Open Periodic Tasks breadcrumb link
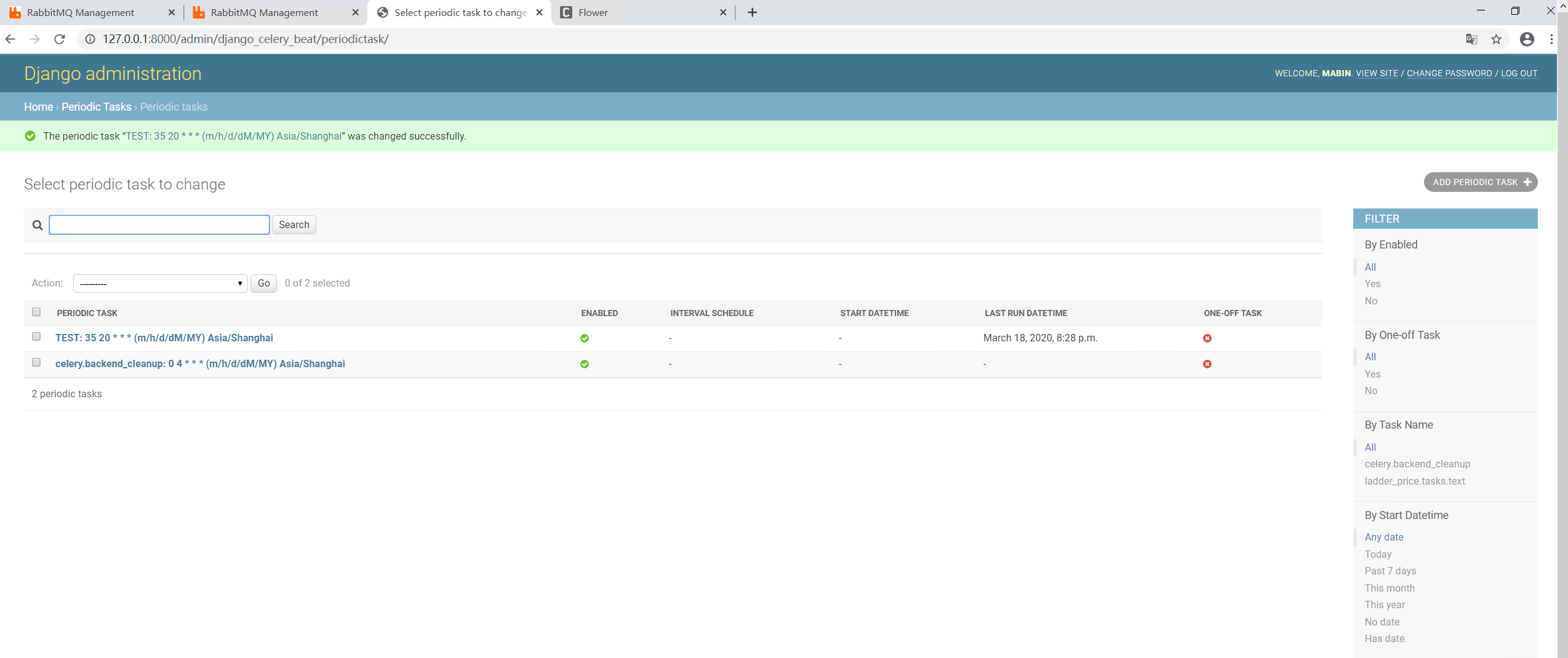 coord(96,107)
